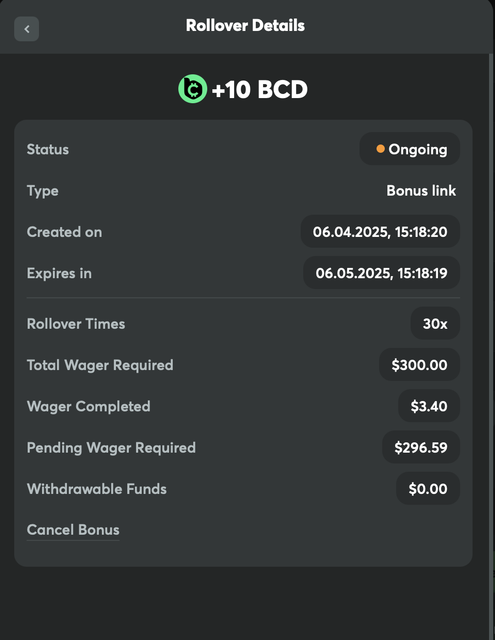Click the +10 BCD bonus amount heading
The height and width of the screenshot is (640, 495).
point(260,89)
